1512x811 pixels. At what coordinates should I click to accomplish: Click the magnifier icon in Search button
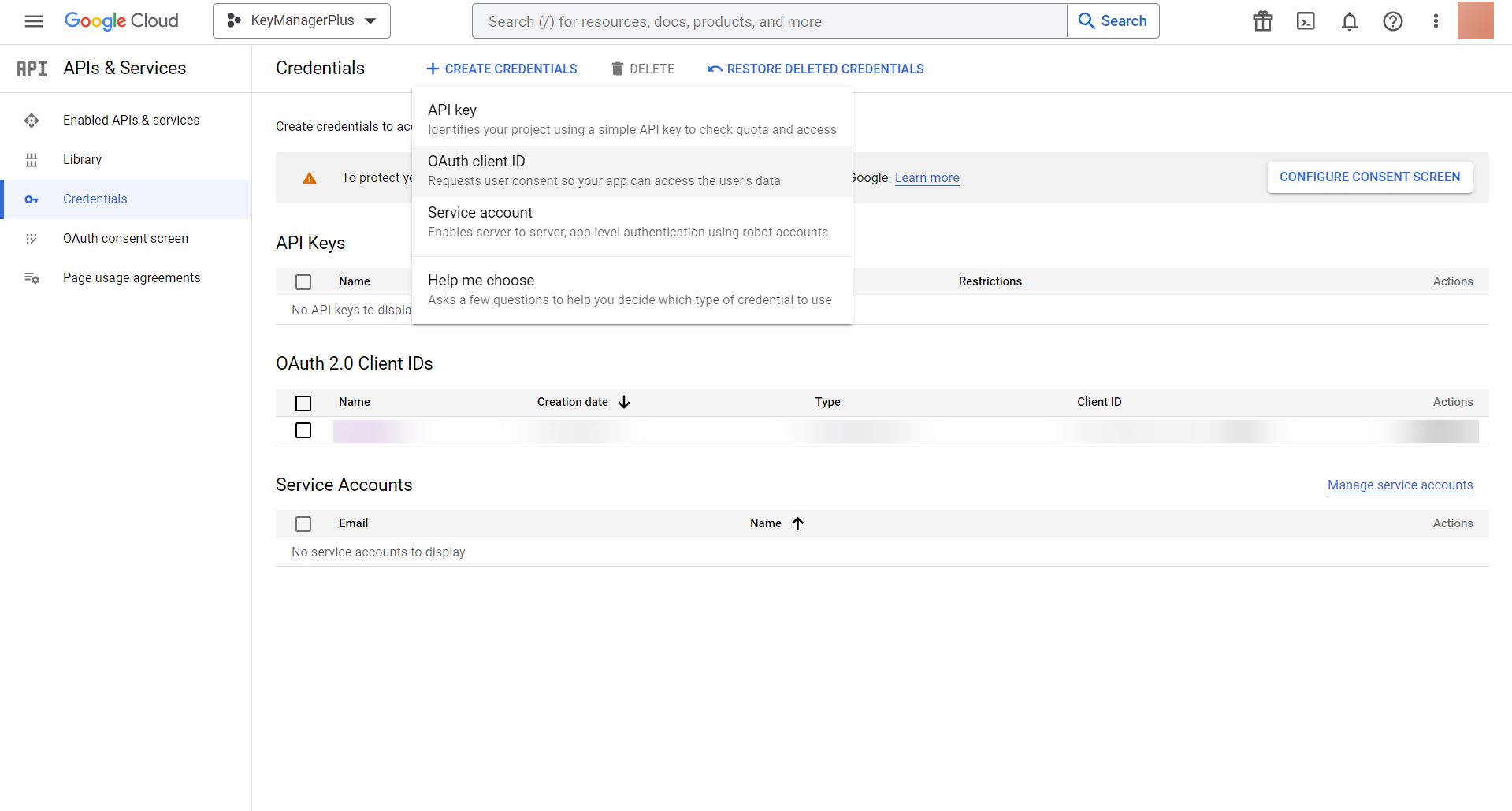pyautogui.click(x=1087, y=21)
